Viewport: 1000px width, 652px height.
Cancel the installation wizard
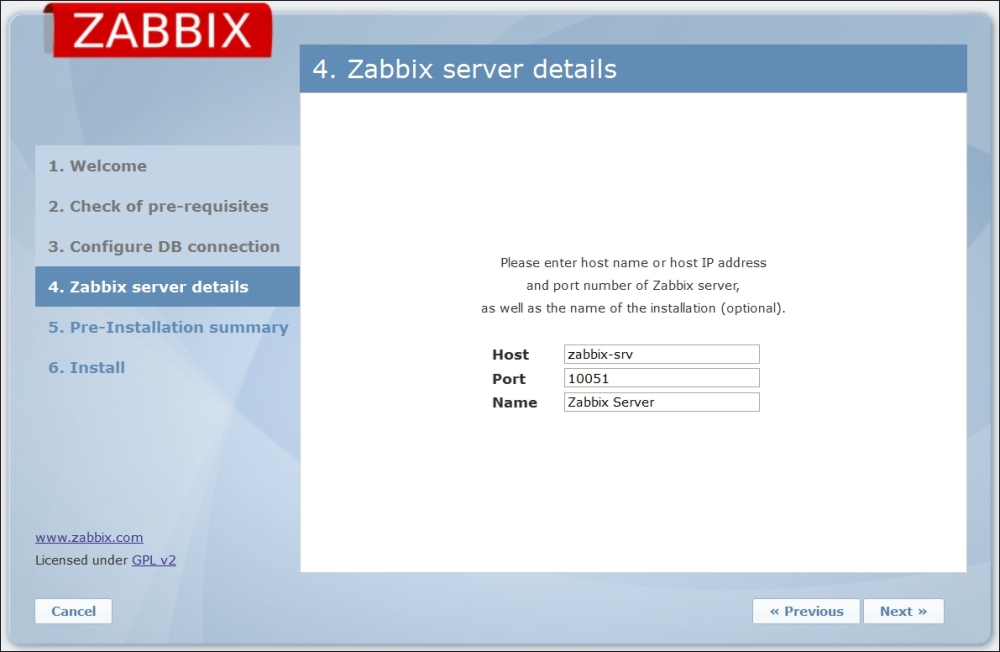(x=73, y=611)
